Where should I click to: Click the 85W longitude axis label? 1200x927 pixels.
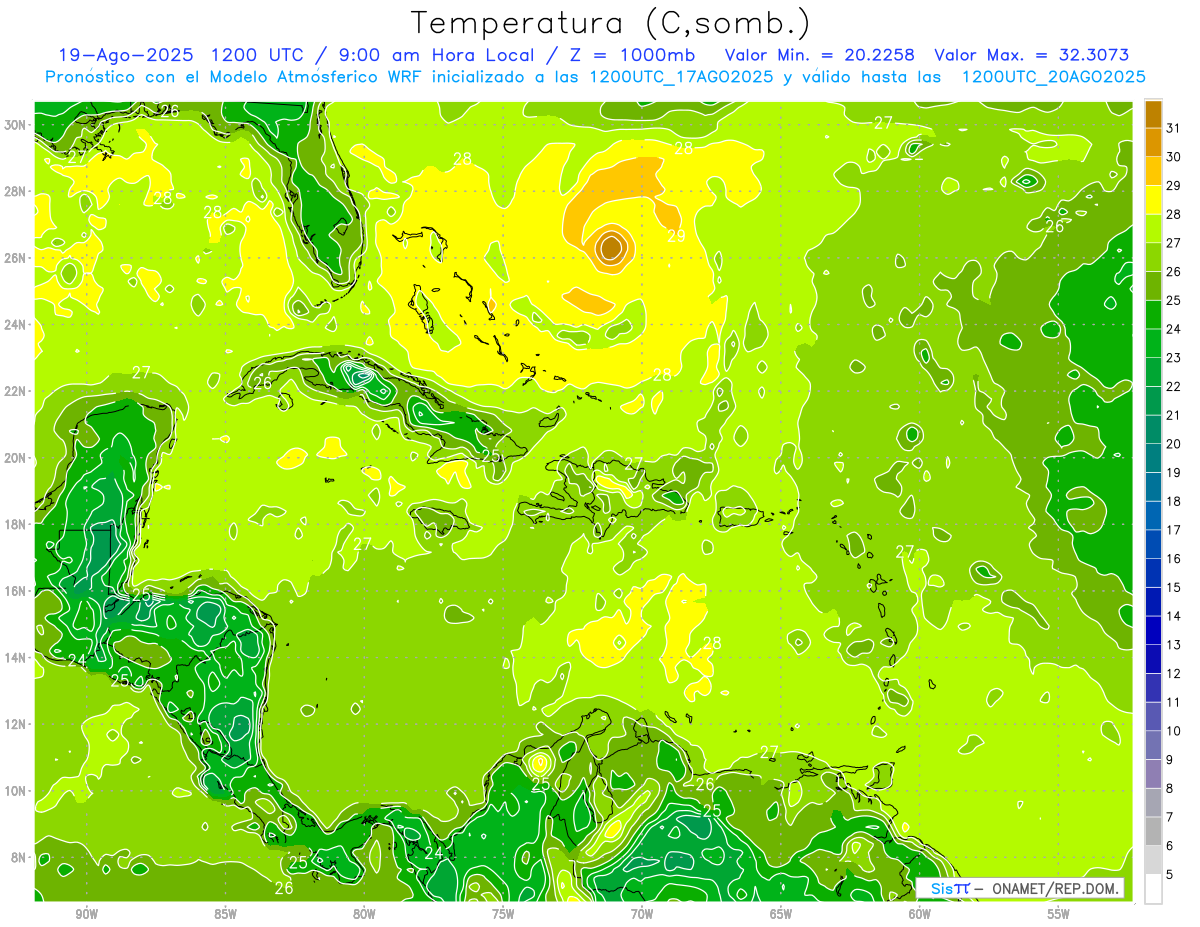tap(226, 914)
